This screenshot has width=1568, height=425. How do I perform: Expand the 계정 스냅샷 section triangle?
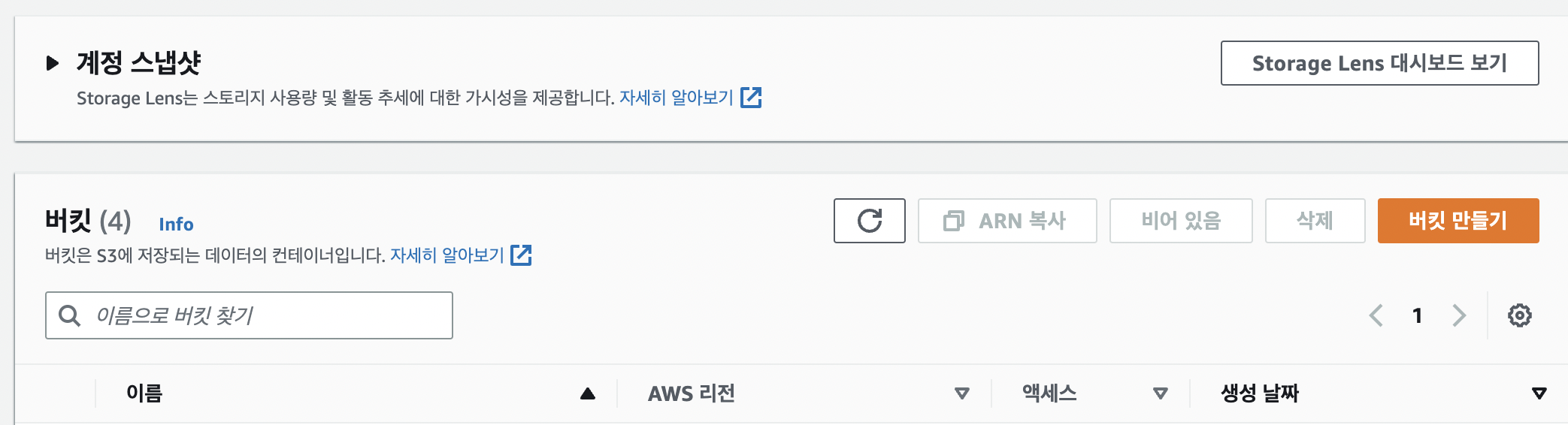[x=52, y=62]
